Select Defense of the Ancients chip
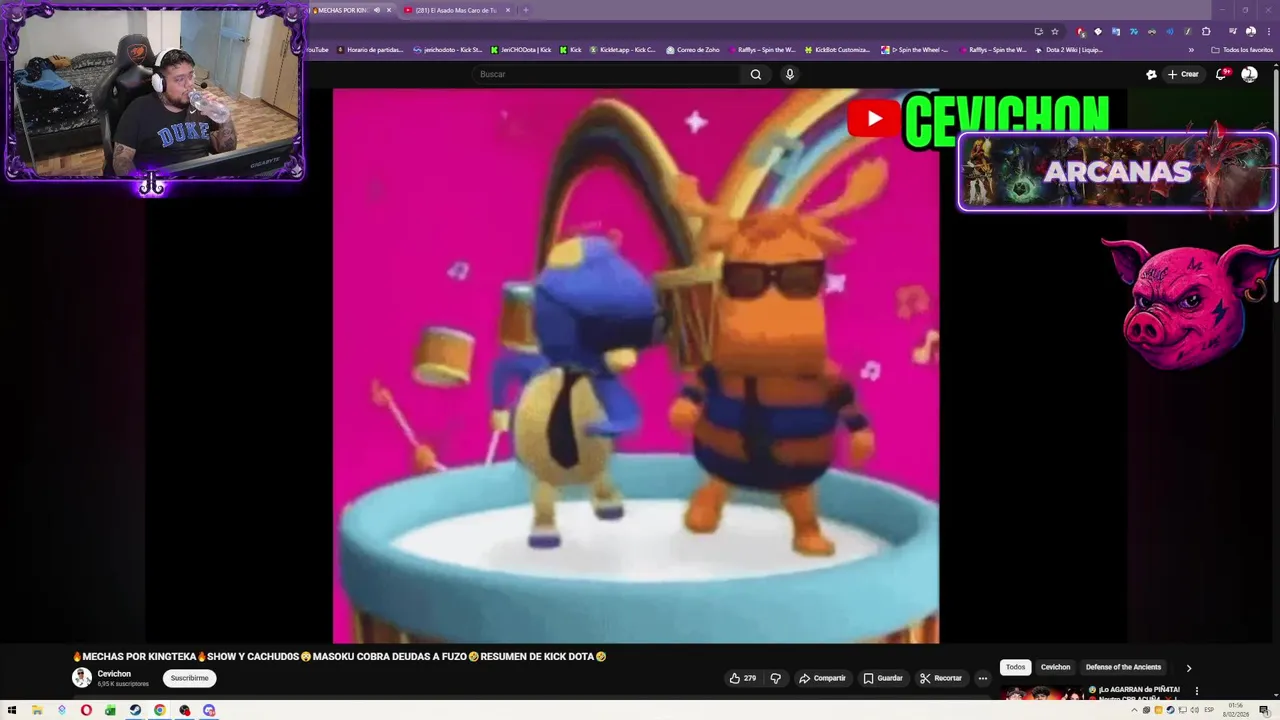The image size is (1280, 720). tap(1123, 667)
